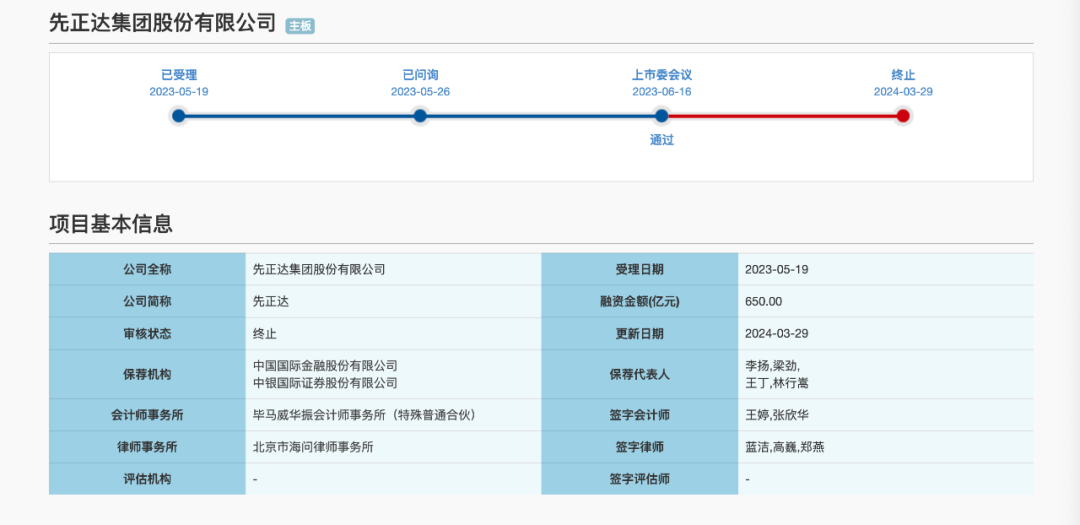
Task: Click the 签字律师 label cell
Action: 640,447
